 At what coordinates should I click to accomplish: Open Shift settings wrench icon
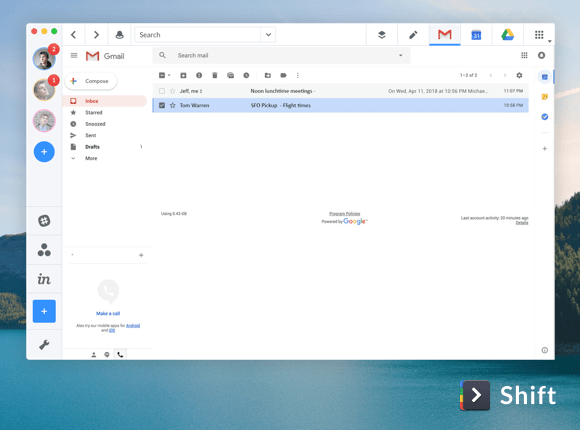point(44,345)
